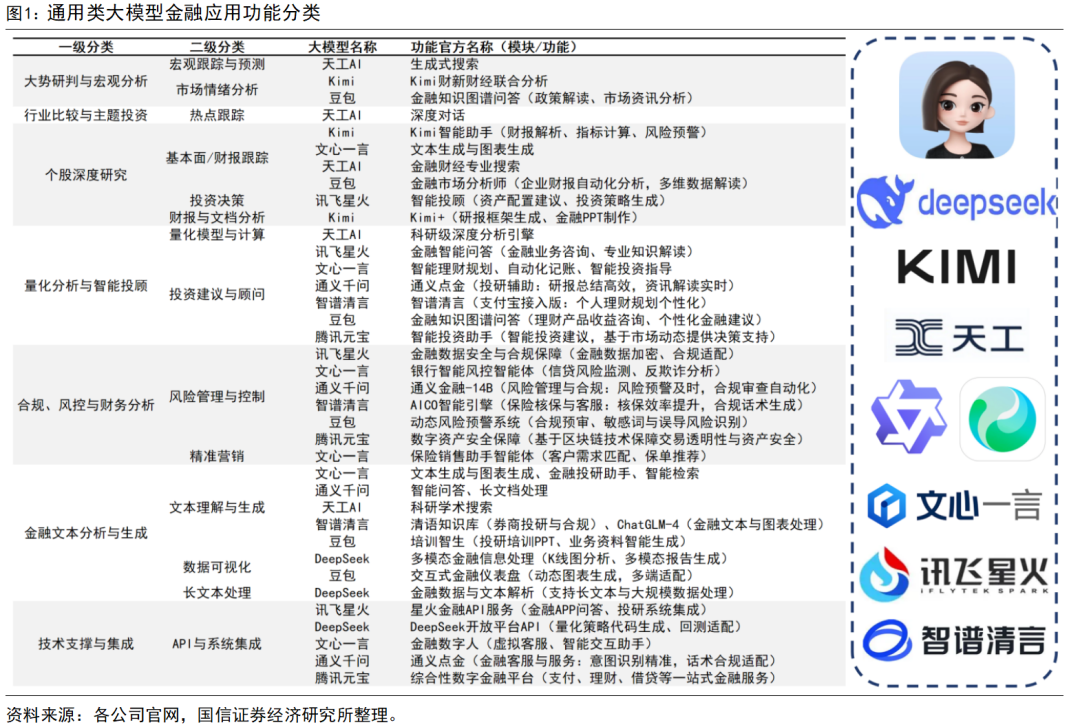
Task: Click the API与系统集成 subcategory
Action: (x=217, y=644)
